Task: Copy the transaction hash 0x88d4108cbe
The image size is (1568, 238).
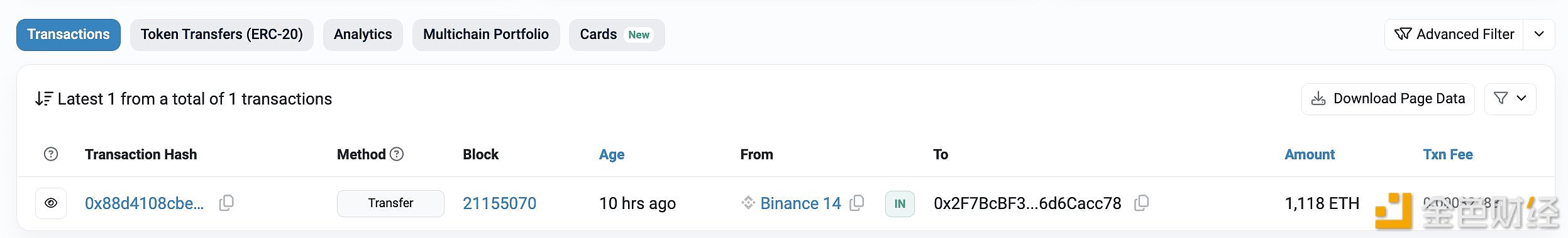Action: (226, 203)
